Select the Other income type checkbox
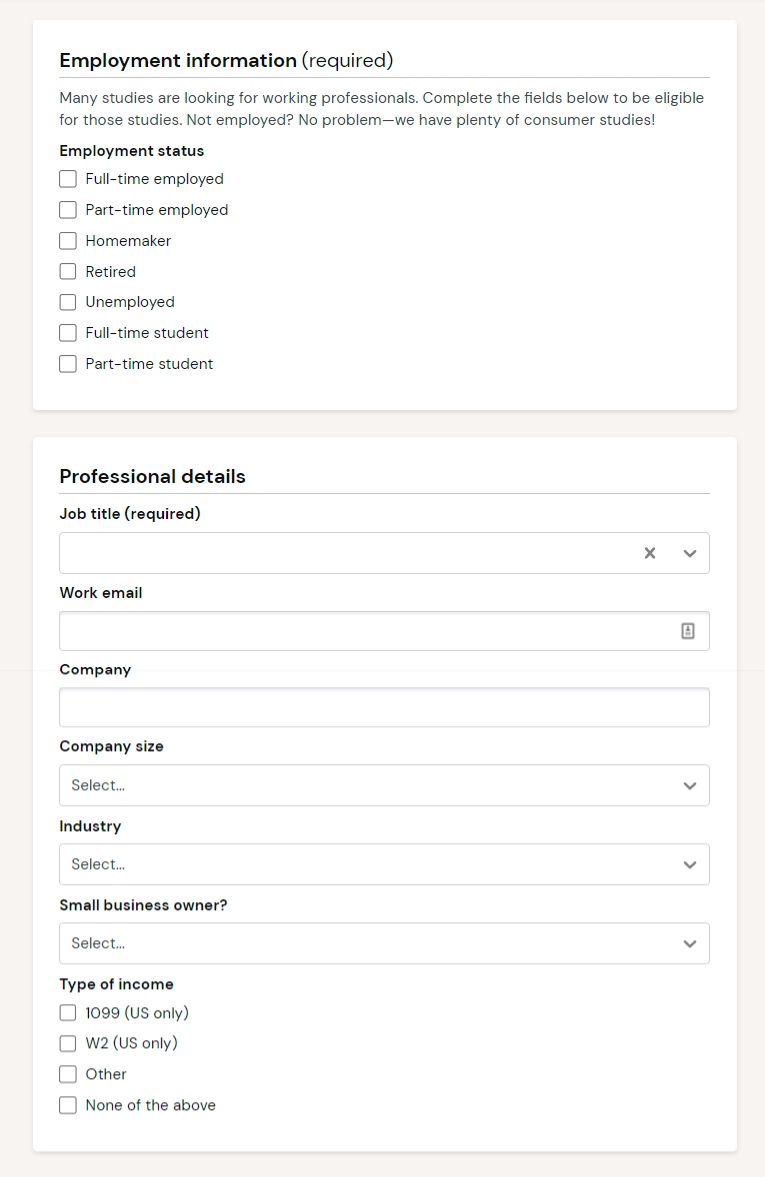Screen dimensions: 765x1177 [x=68, y=1074]
